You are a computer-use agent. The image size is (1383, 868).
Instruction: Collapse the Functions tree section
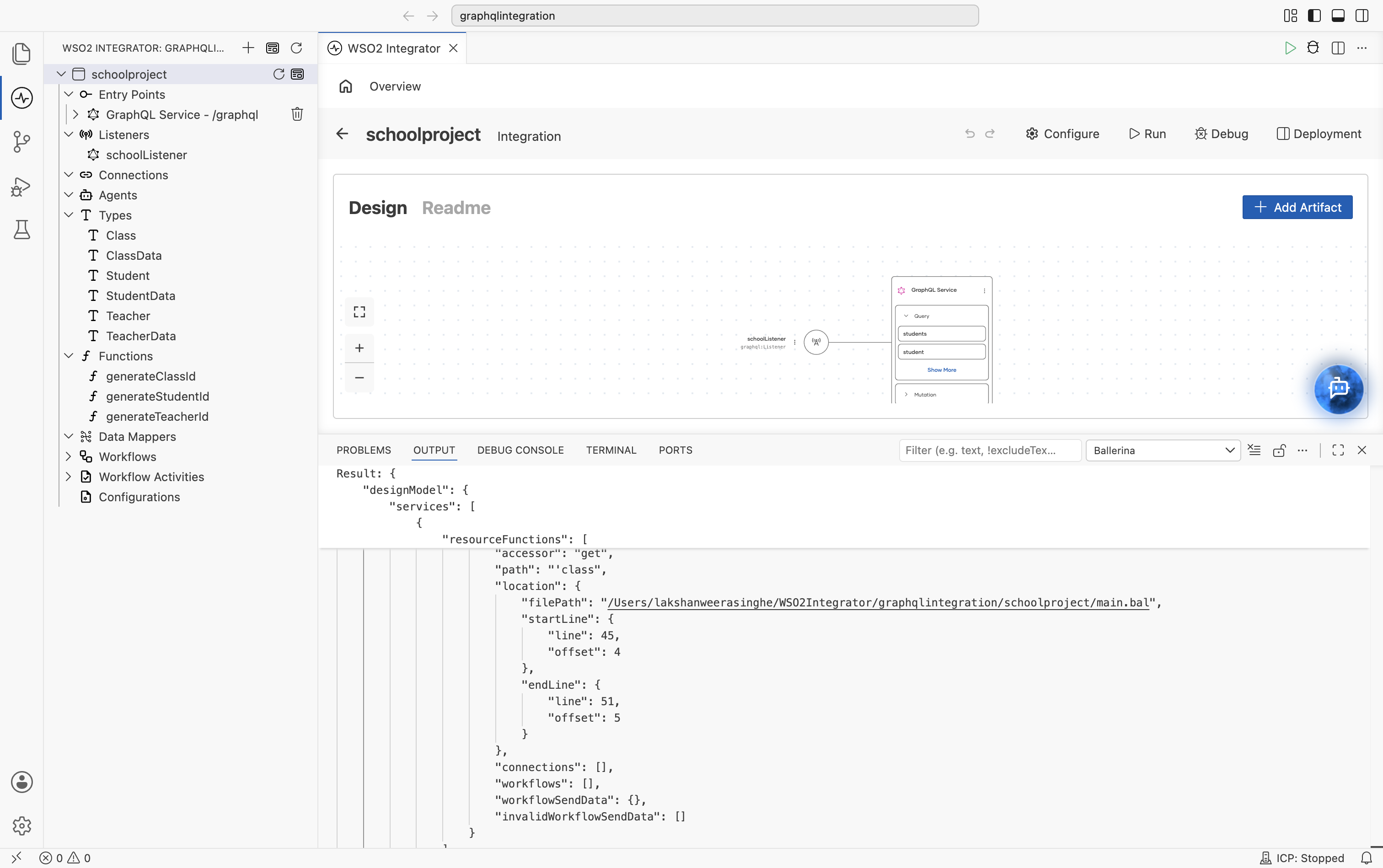tap(68, 356)
